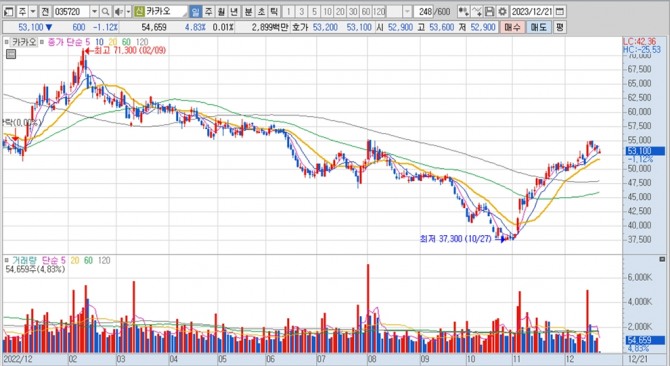Viewport: 670px width, 366px height.
Task: Expand the stock code history dropdown
Action: point(94,12)
